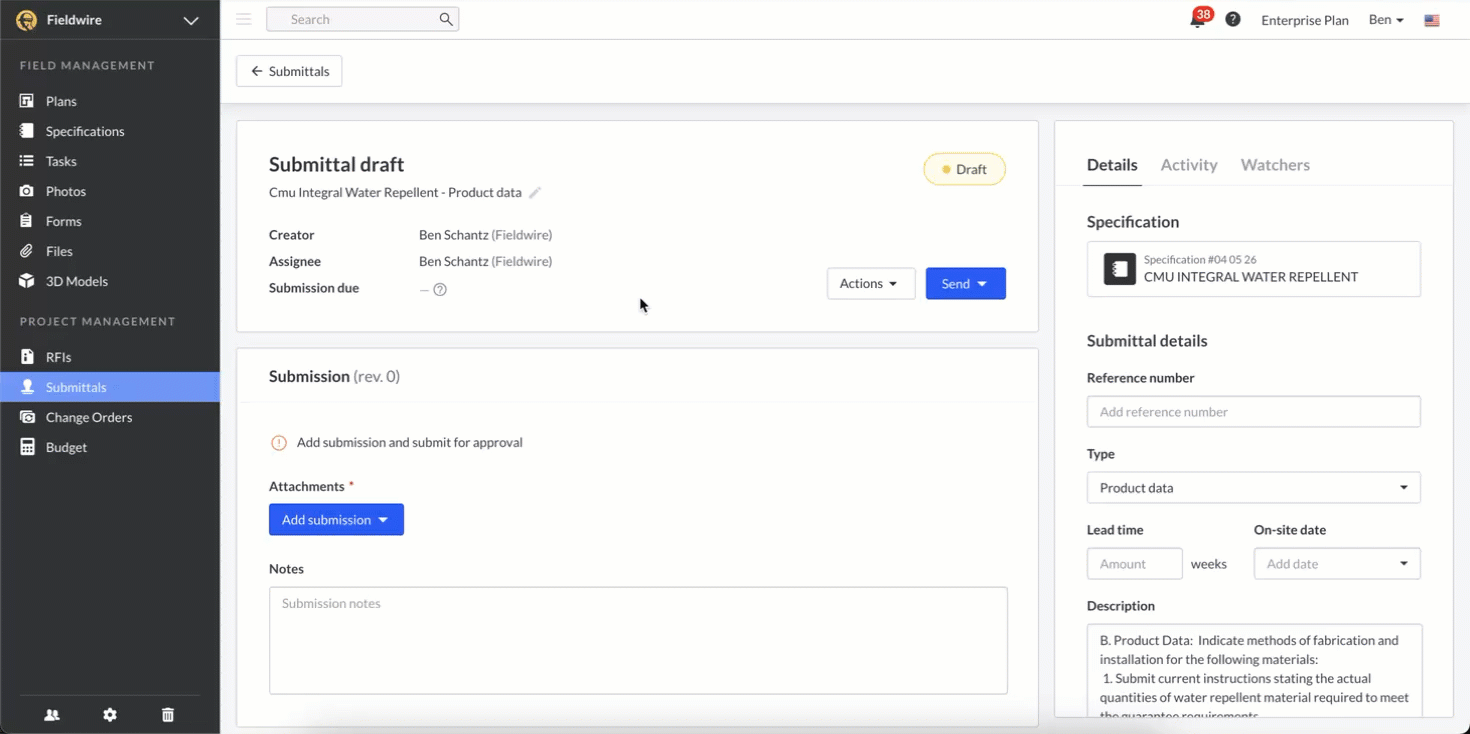Open RFIs in the sidebar

pos(58,357)
